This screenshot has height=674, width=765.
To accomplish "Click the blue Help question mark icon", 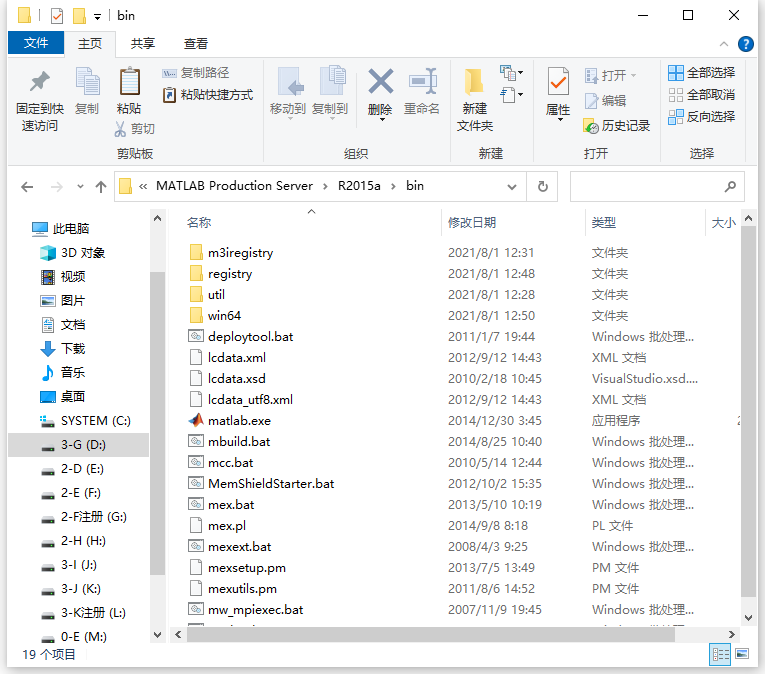I will click(x=745, y=44).
